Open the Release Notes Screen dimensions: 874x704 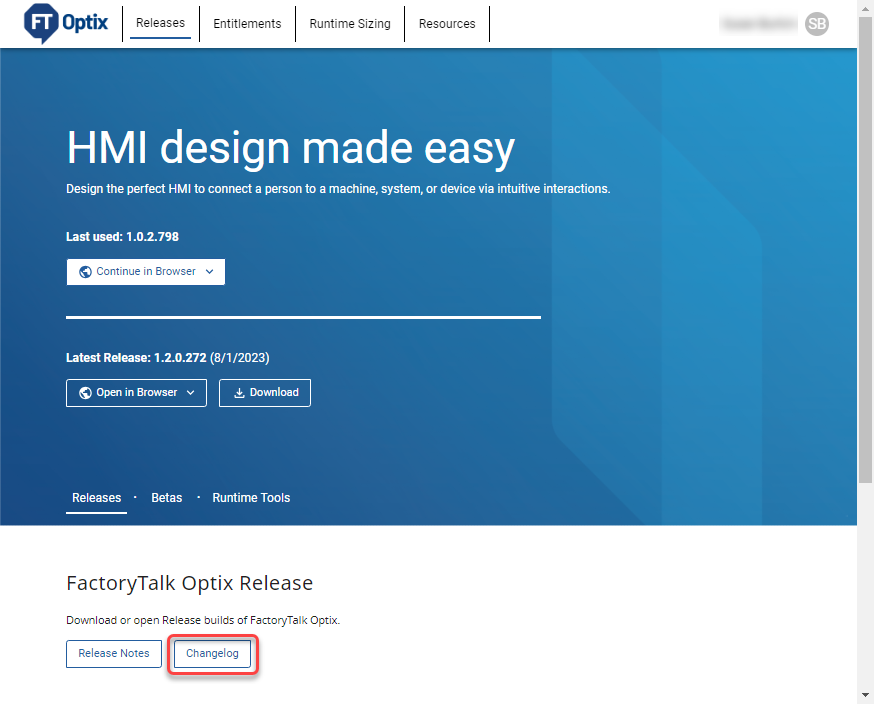coord(114,654)
